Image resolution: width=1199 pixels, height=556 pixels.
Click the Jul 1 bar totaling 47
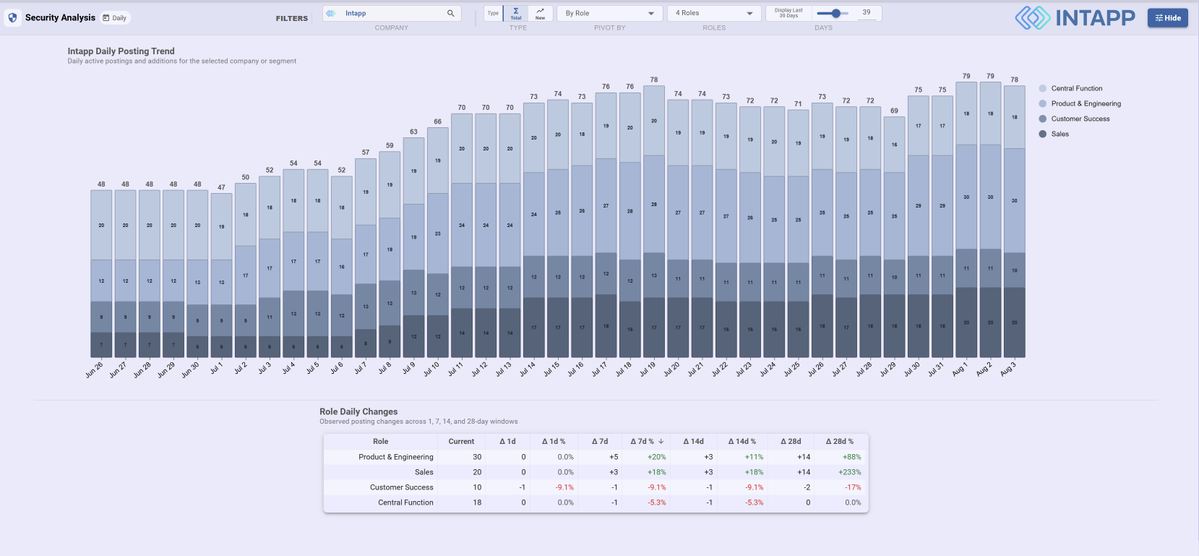[222, 275]
